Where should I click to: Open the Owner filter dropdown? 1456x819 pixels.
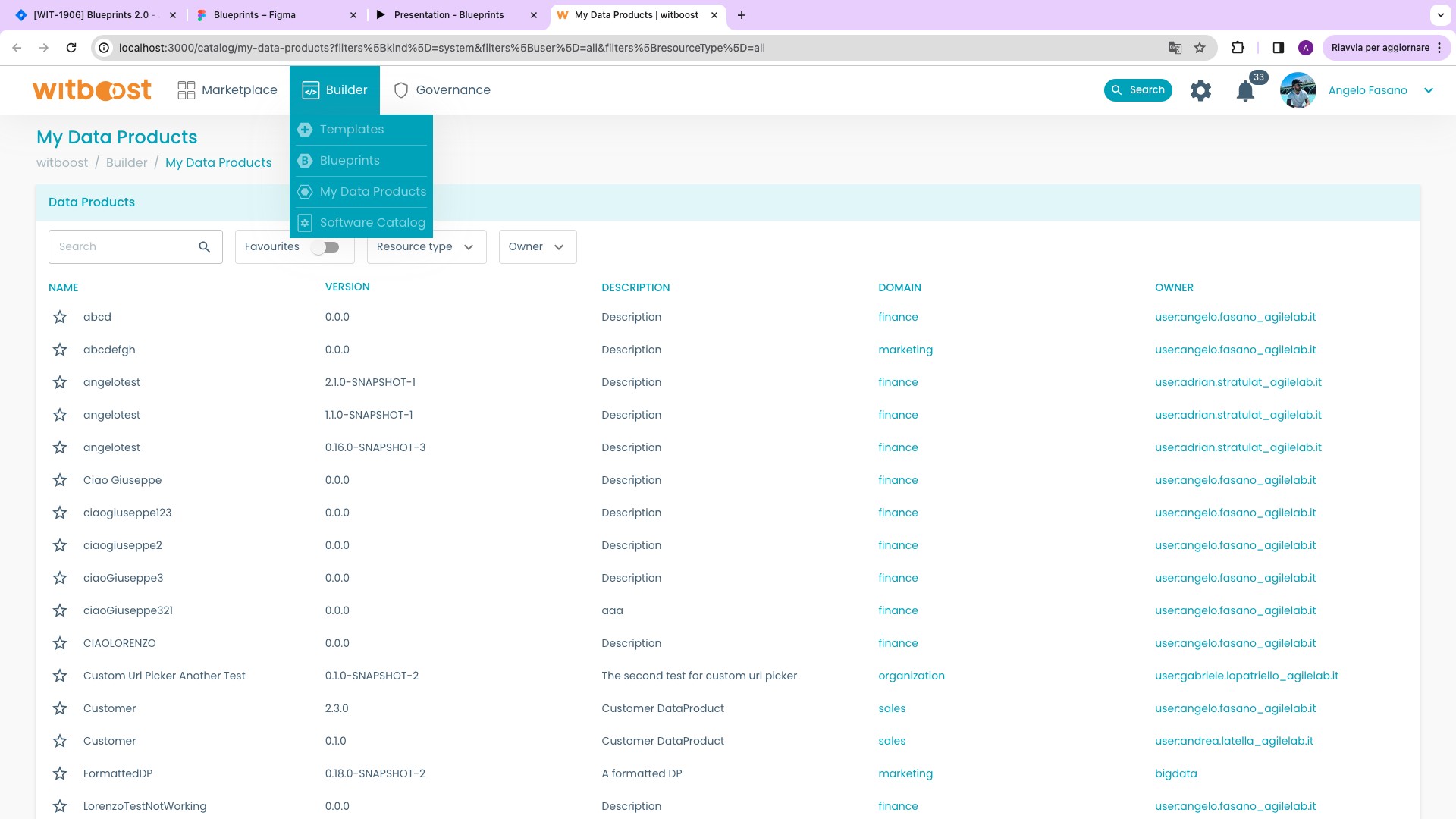point(537,247)
